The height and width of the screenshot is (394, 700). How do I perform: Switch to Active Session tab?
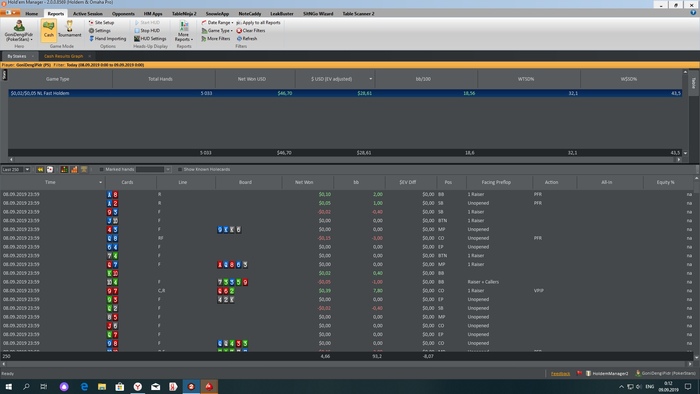pos(88,13)
